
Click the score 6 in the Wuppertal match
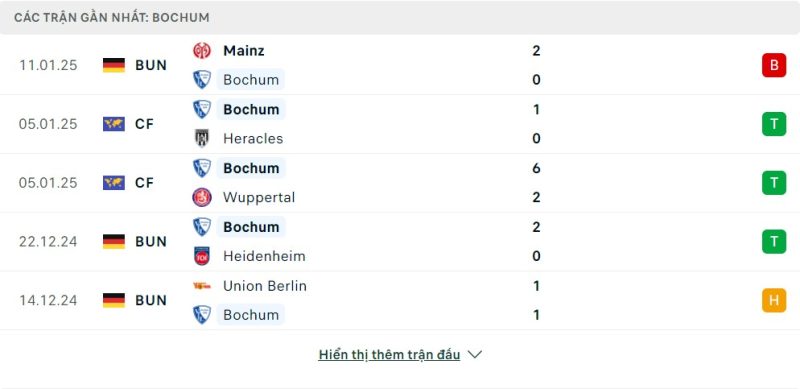coord(536,168)
